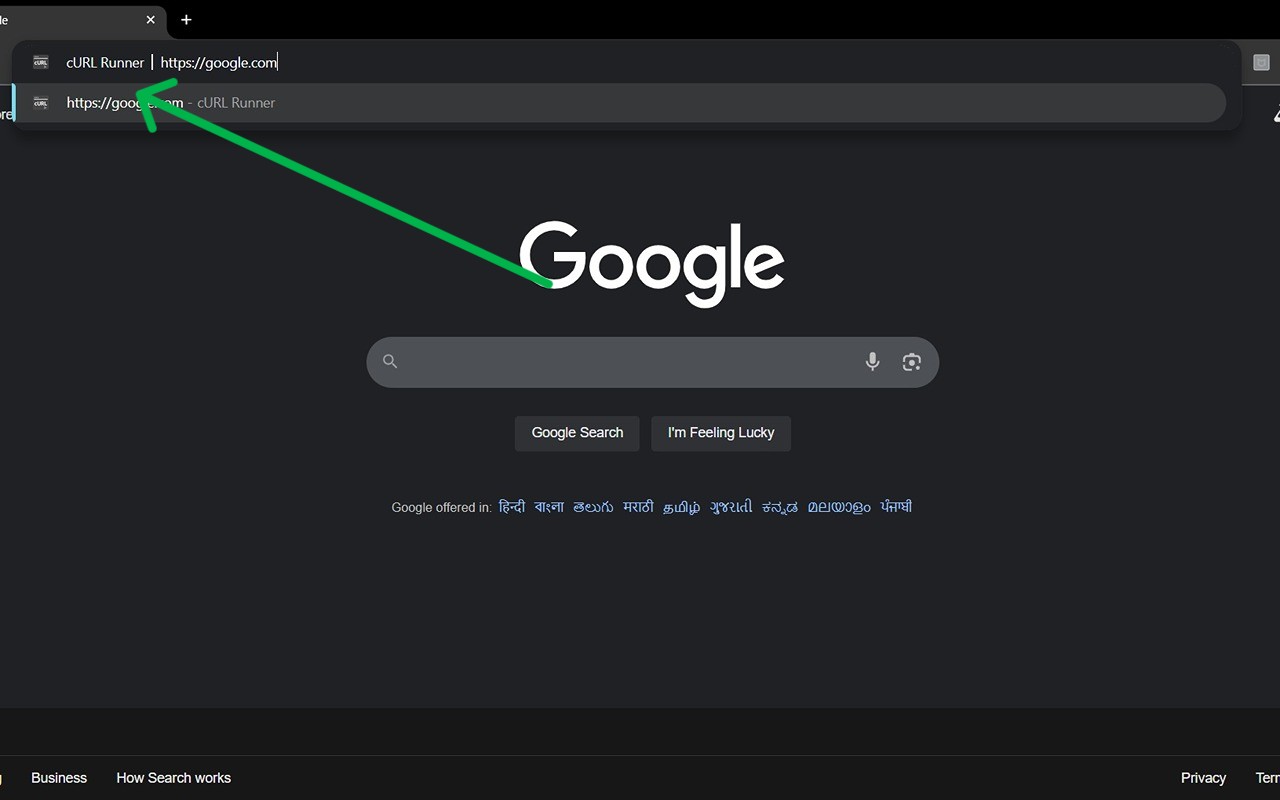Image resolution: width=1280 pixels, height=800 pixels.
Task: Switch Google to Marathi (मराठी)
Action: (638, 507)
